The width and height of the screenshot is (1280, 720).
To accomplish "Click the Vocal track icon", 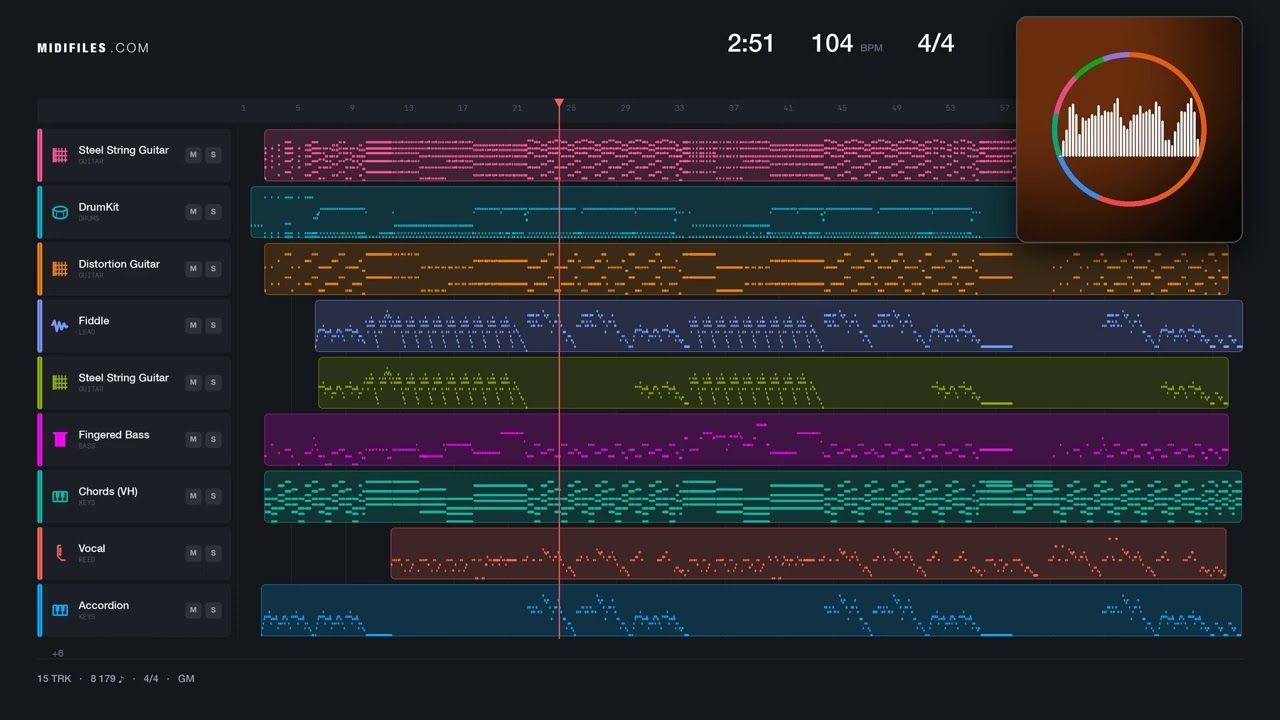I will point(59,553).
